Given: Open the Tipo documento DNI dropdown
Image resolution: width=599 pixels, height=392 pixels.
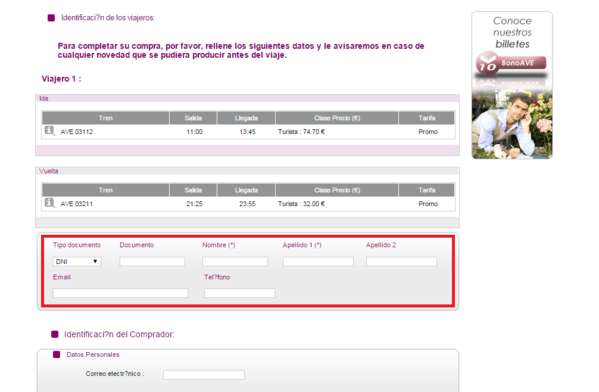Looking at the screenshot, I should (x=77, y=261).
